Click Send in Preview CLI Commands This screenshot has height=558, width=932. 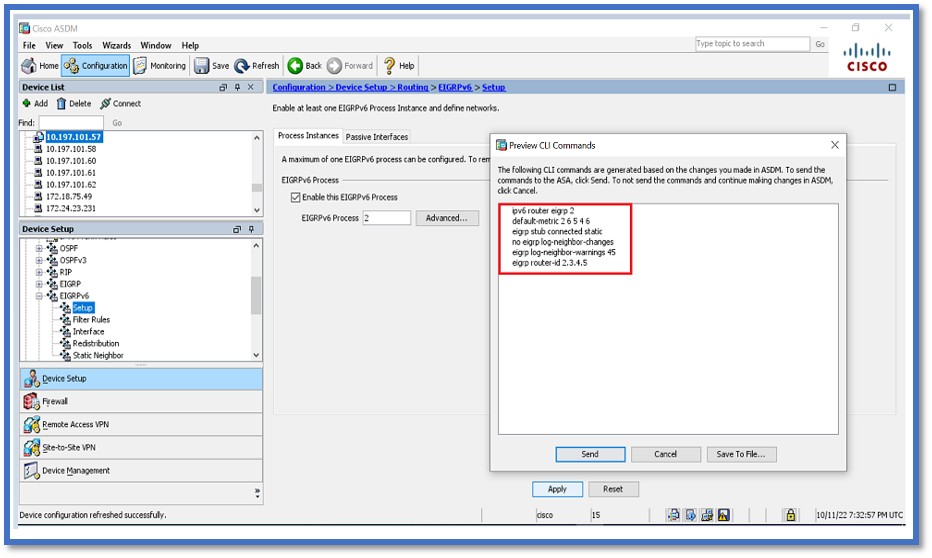coord(590,455)
